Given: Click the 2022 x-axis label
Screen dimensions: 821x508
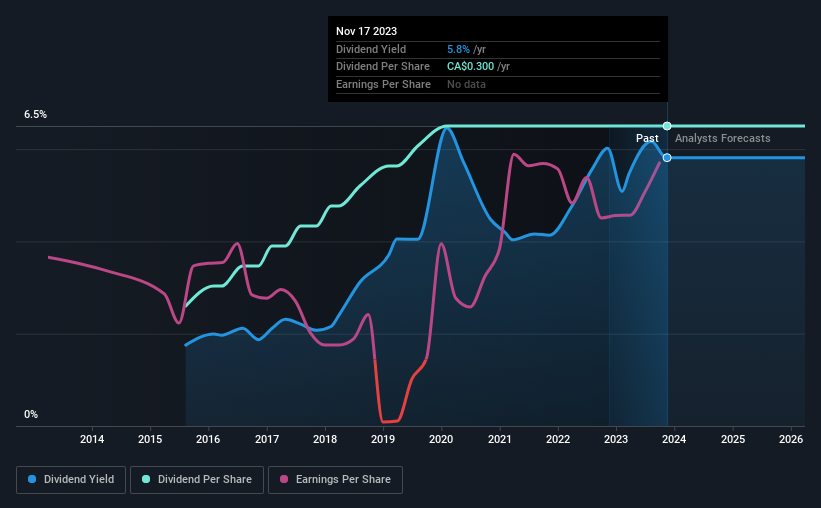Looking at the screenshot, I should (x=558, y=439).
